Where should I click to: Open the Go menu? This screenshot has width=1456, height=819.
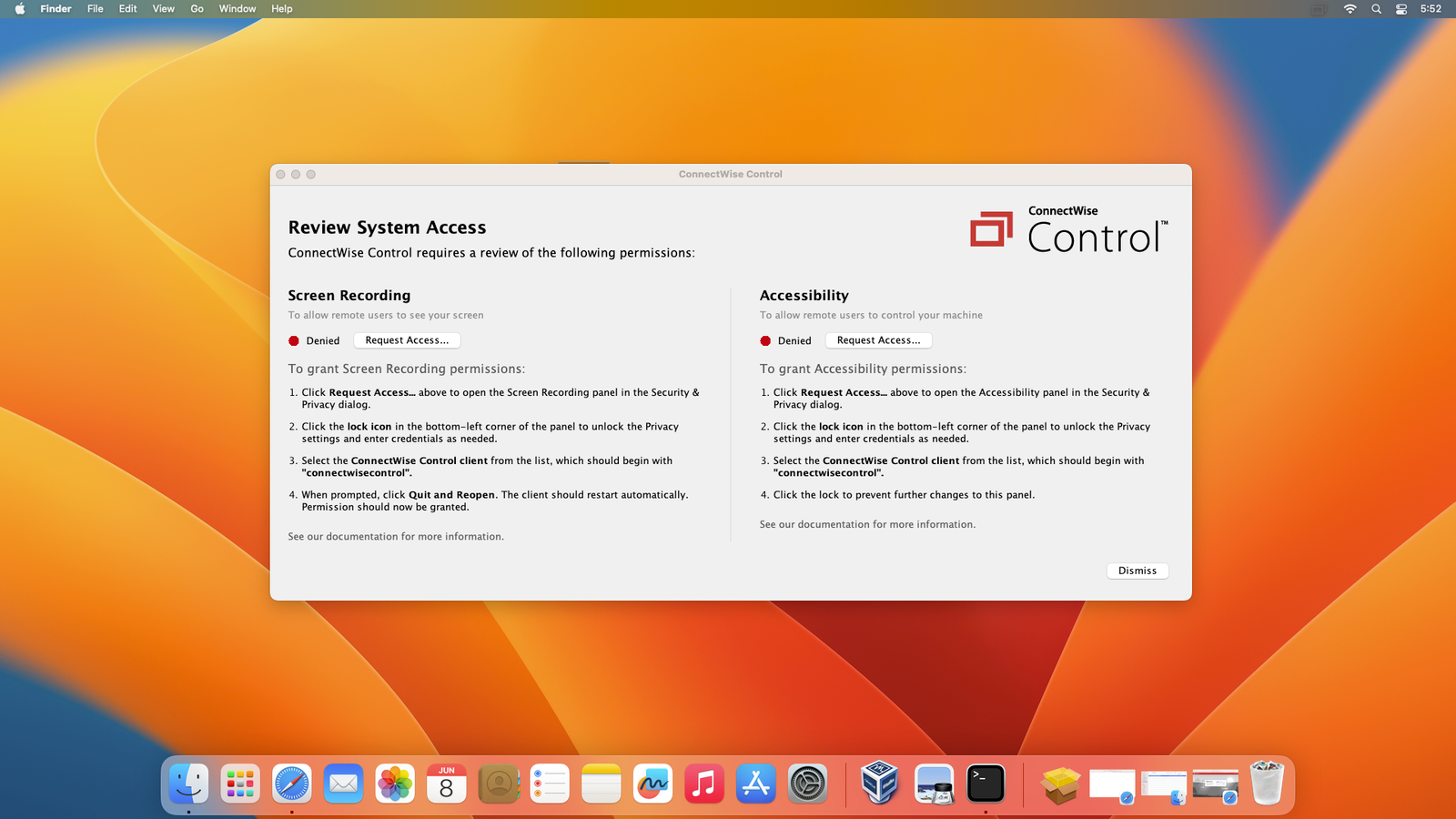click(197, 9)
